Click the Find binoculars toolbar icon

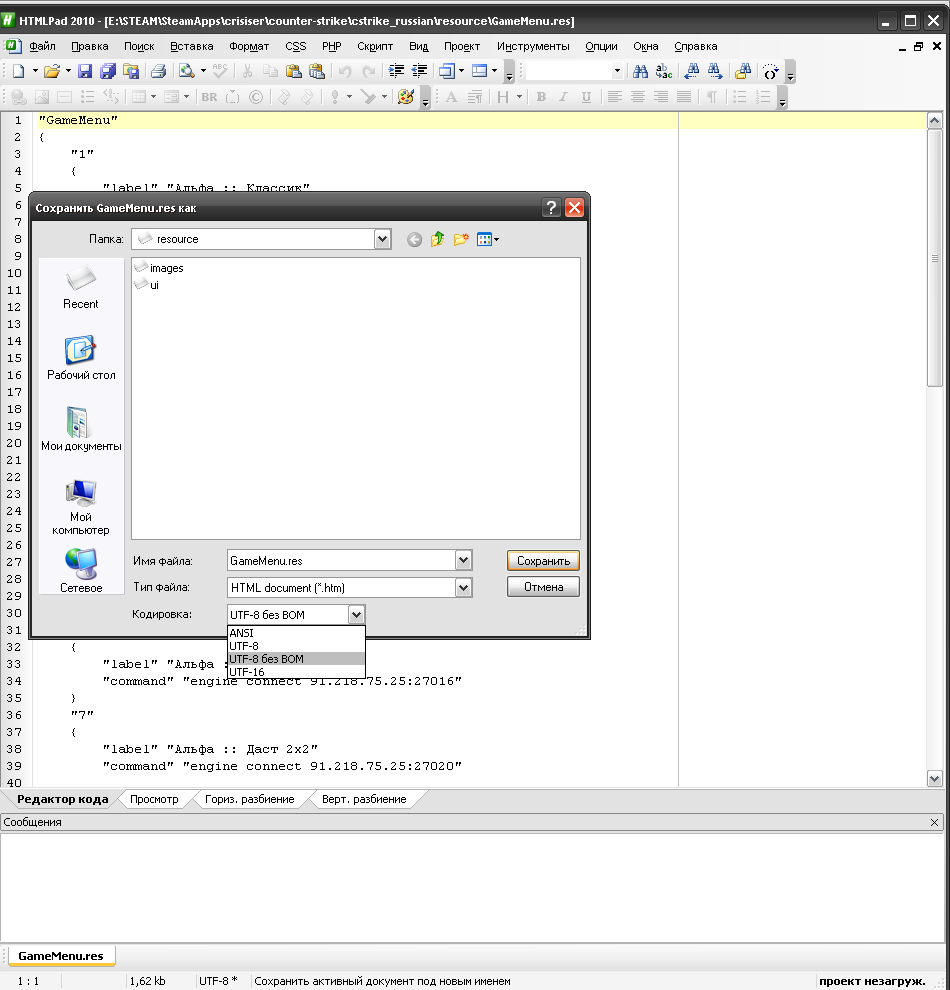pos(640,71)
